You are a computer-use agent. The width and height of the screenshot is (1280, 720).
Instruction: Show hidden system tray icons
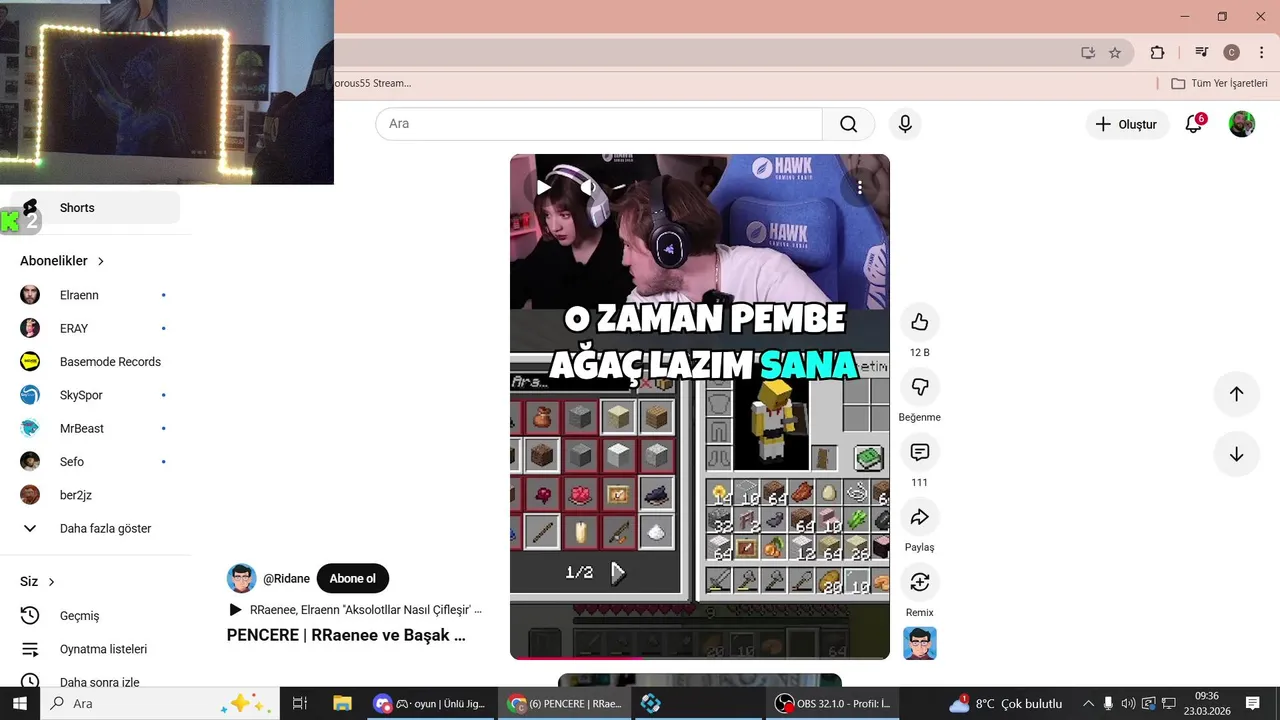point(1088,704)
